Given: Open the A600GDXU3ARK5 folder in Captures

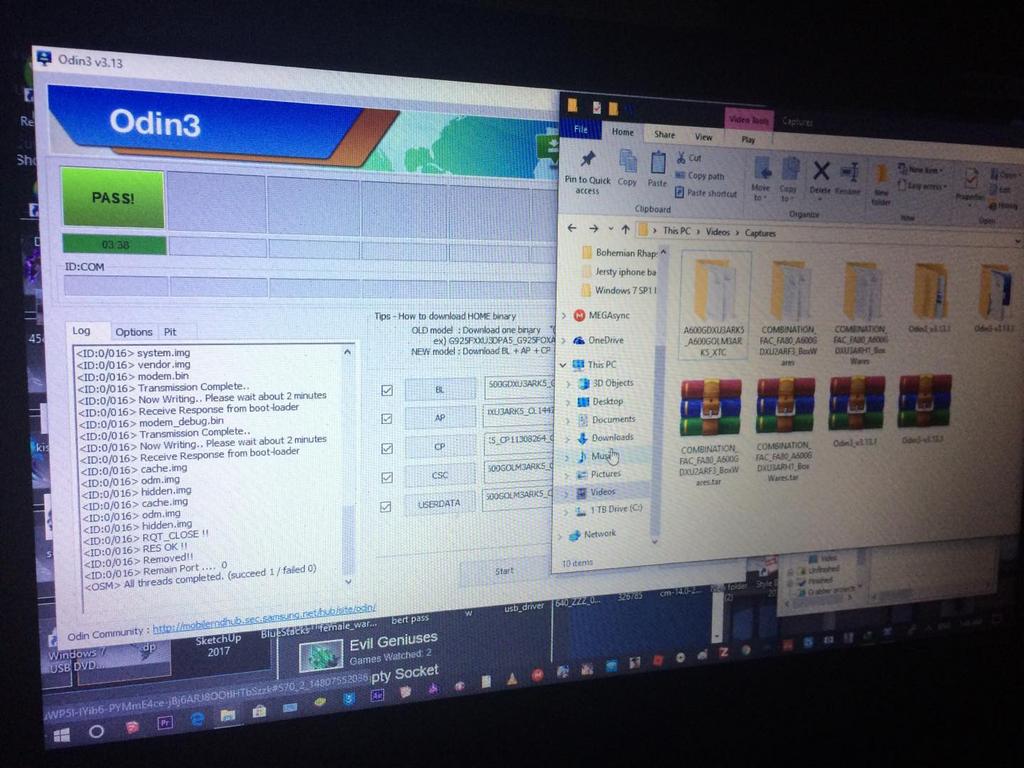Looking at the screenshot, I should click(x=714, y=306).
